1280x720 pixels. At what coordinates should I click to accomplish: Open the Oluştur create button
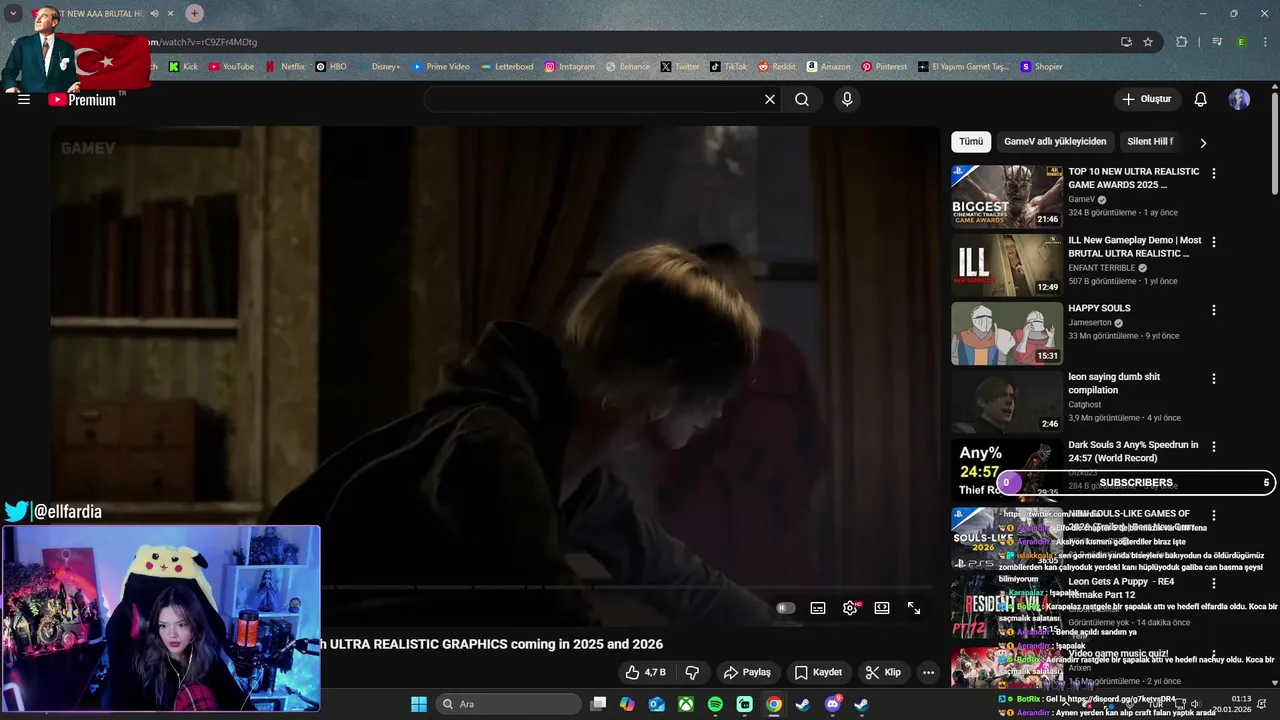[x=1146, y=99]
